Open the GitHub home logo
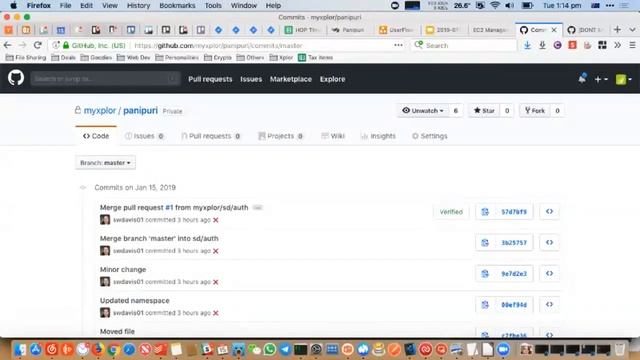640x360 pixels. tap(16, 78)
